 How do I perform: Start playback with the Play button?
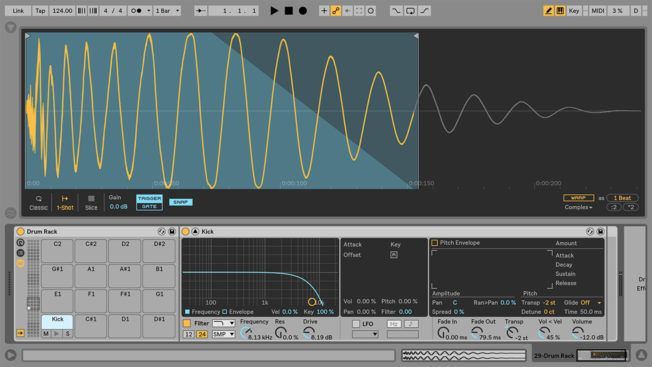274,11
